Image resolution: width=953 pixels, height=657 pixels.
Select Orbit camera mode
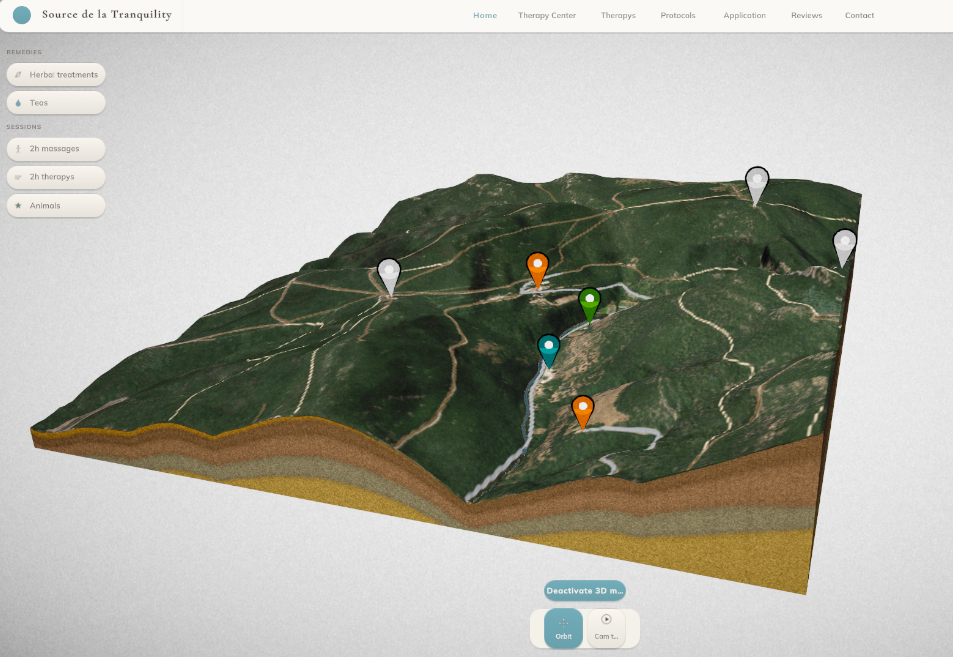tap(563, 628)
